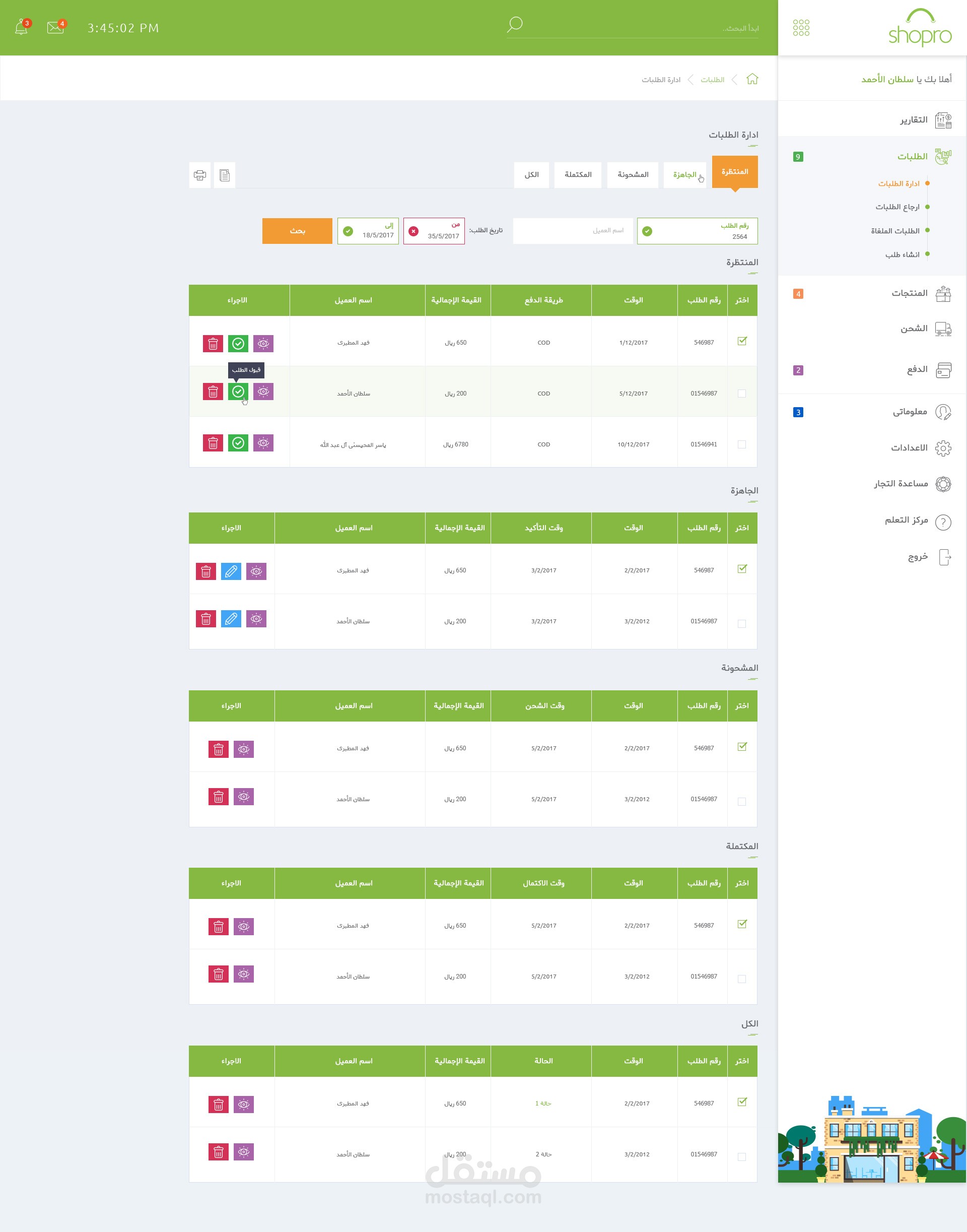Accept order 01546987 with green check icon
This screenshot has width=967, height=1232.
[238, 392]
